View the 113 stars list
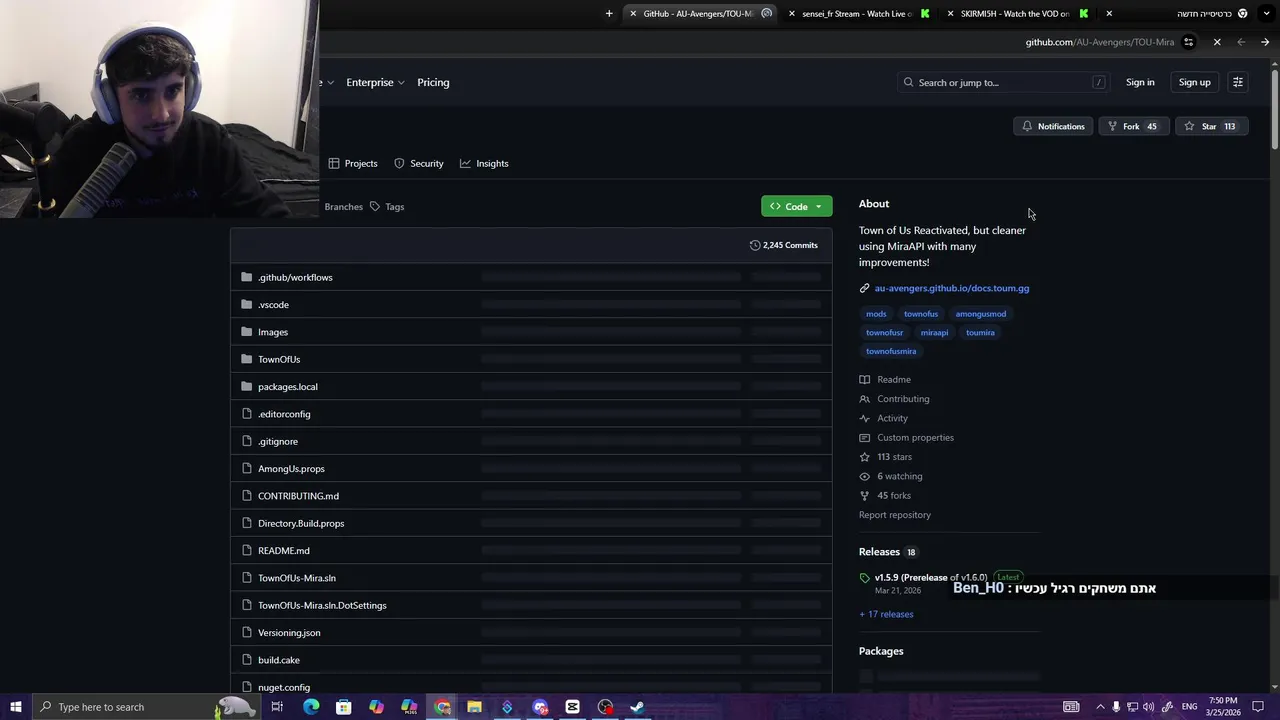 pyautogui.click(x=885, y=457)
